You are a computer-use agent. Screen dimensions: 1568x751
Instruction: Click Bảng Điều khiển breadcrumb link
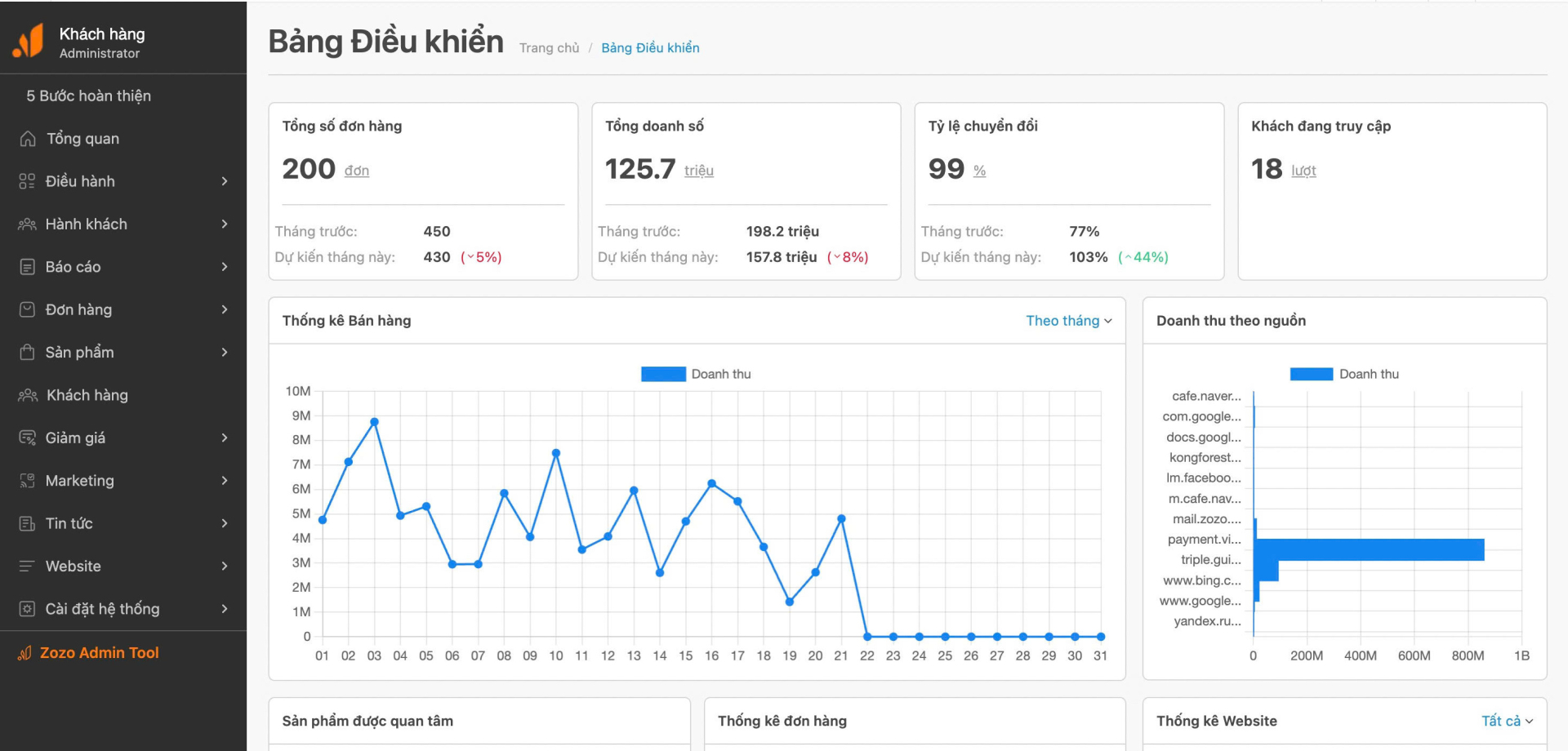tap(650, 48)
